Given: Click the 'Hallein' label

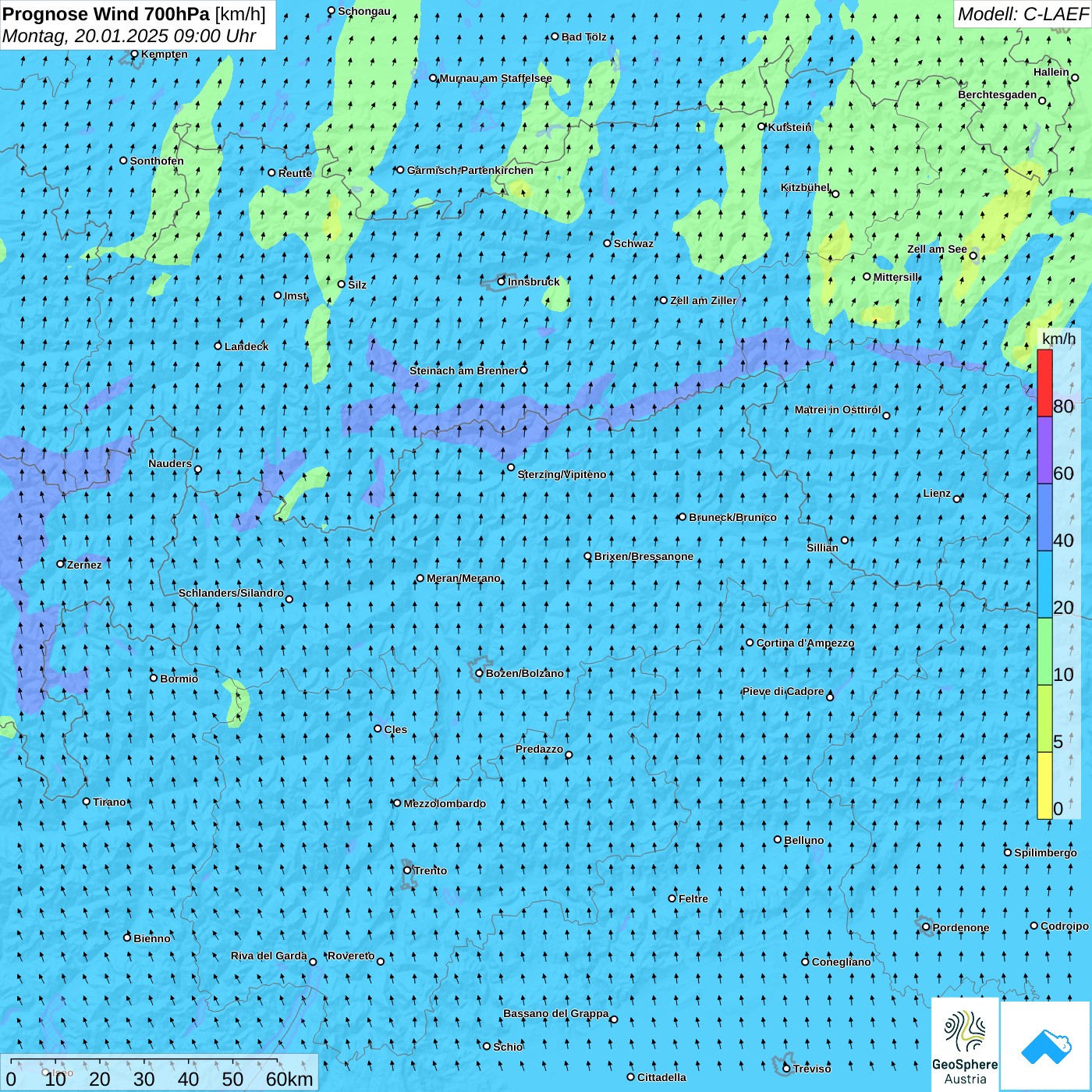Looking at the screenshot, I should coord(1051,72).
